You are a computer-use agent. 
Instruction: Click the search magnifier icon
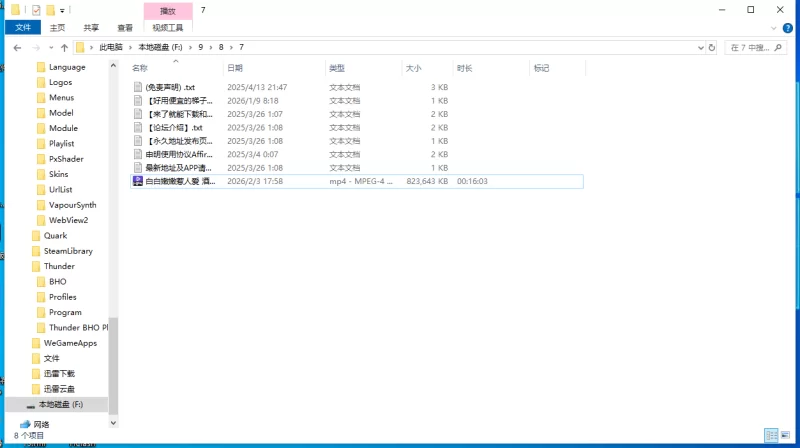point(778,47)
